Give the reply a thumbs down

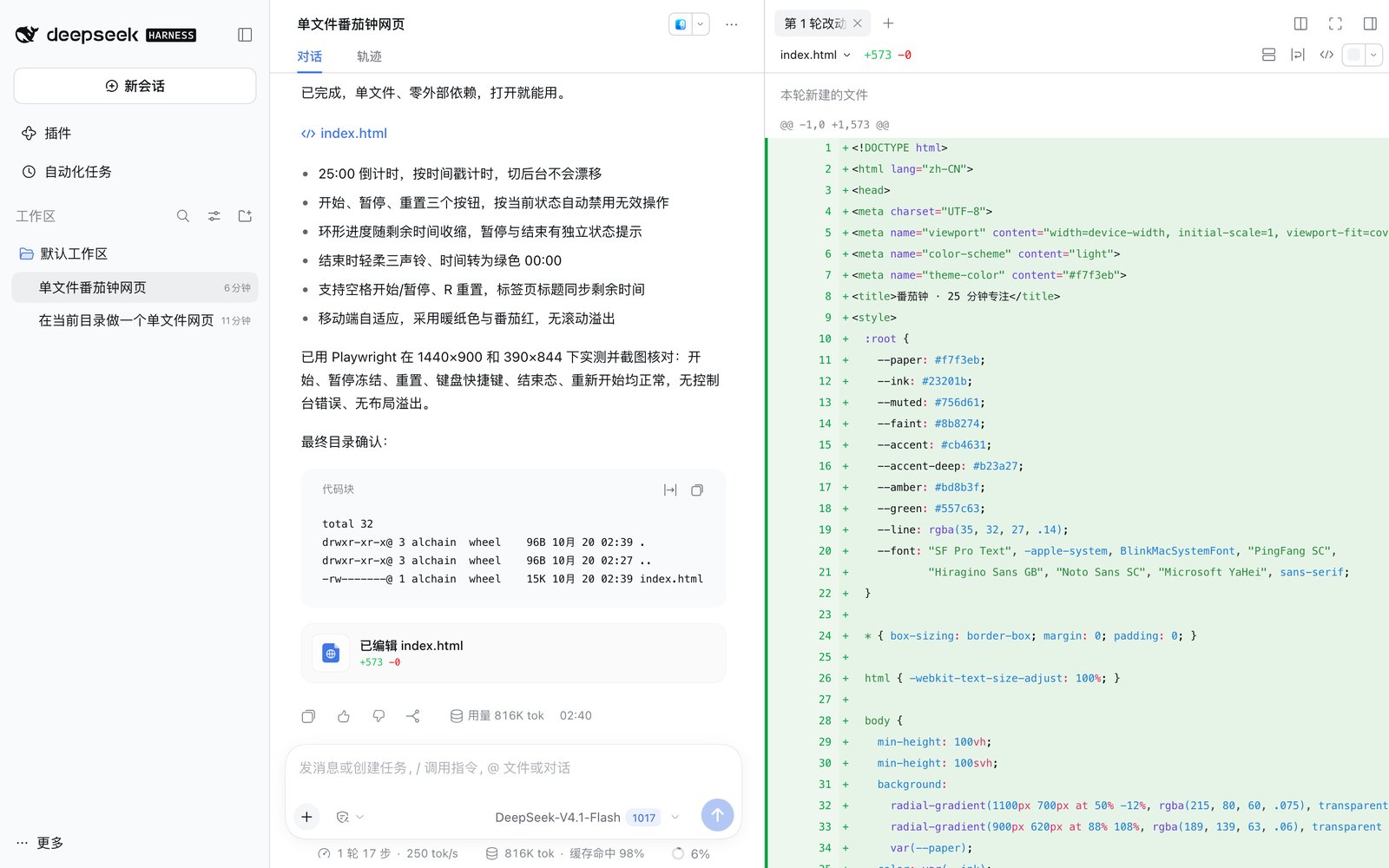(379, 716)
